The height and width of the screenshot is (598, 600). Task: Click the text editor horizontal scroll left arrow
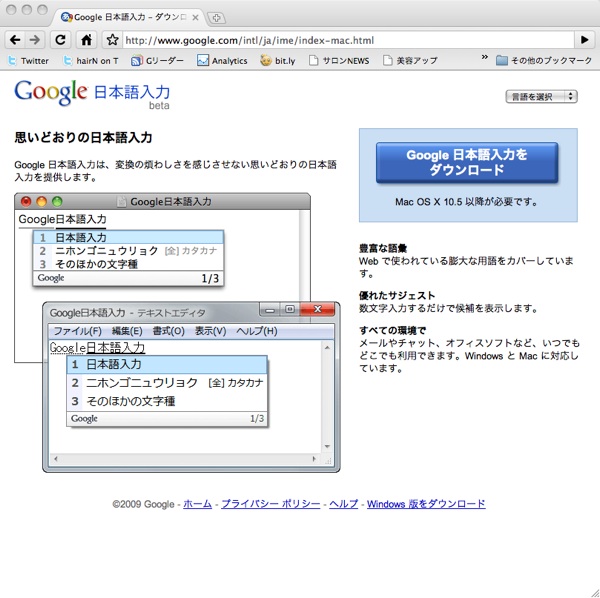56,459
